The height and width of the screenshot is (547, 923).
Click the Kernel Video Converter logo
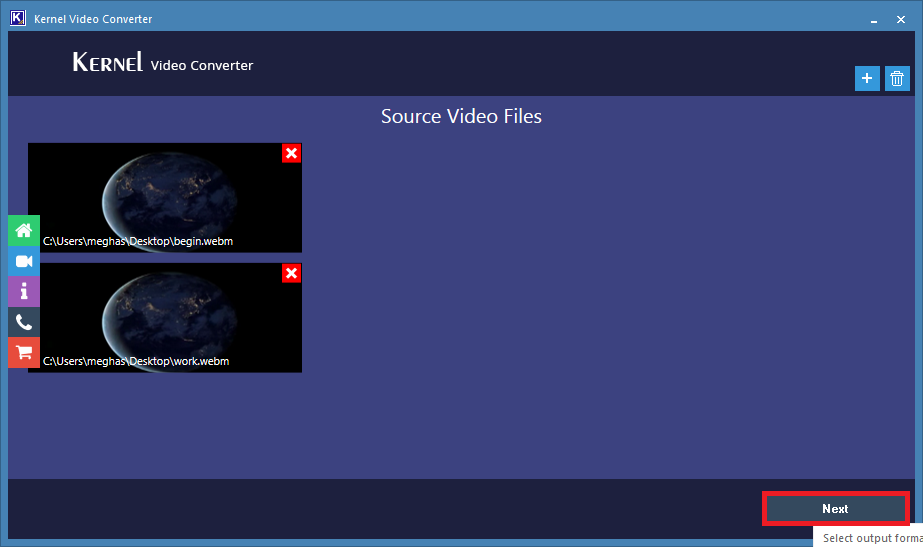[162, 62]
